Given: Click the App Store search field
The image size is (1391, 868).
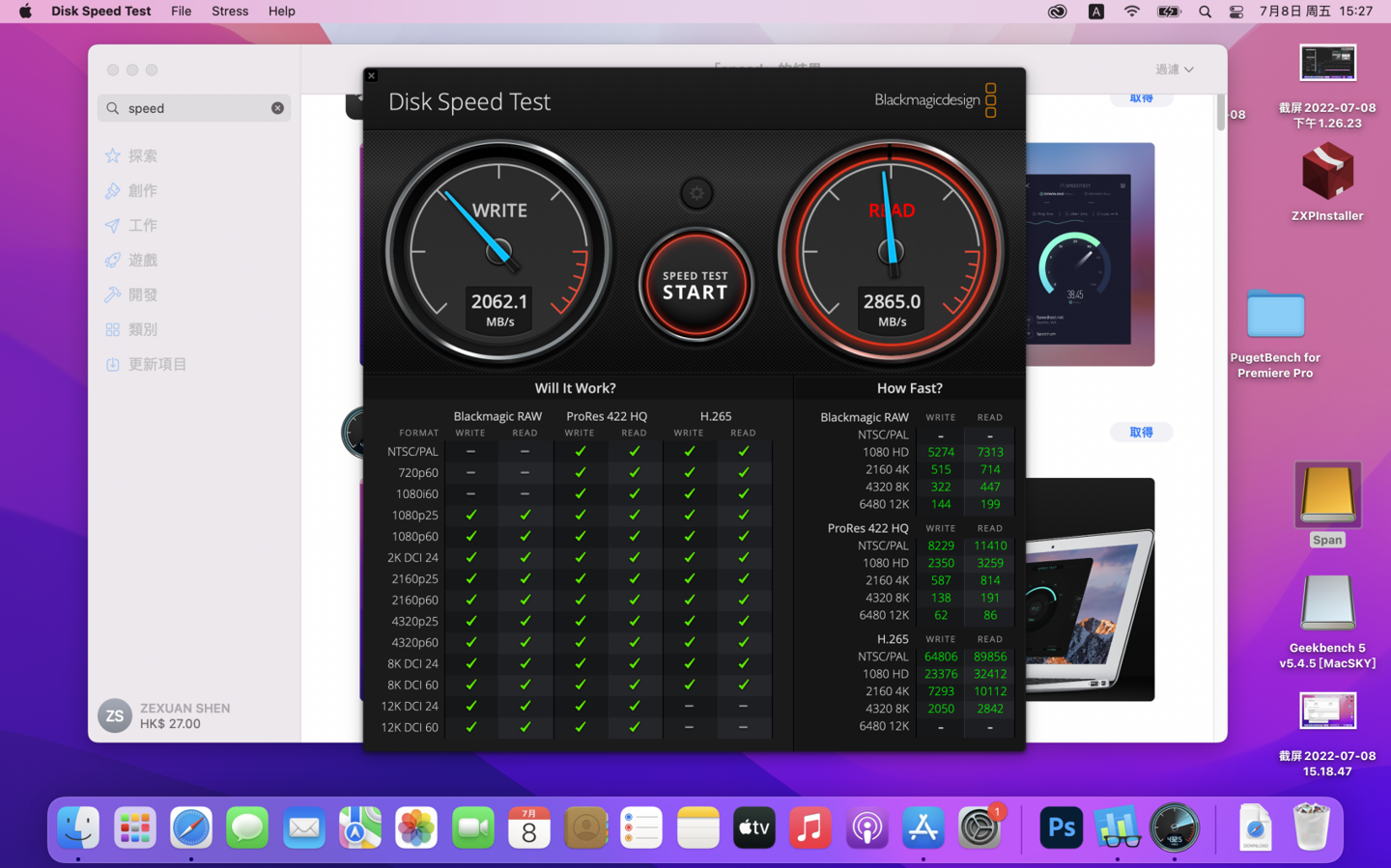Looking at the screenshot, I should 193,108.
